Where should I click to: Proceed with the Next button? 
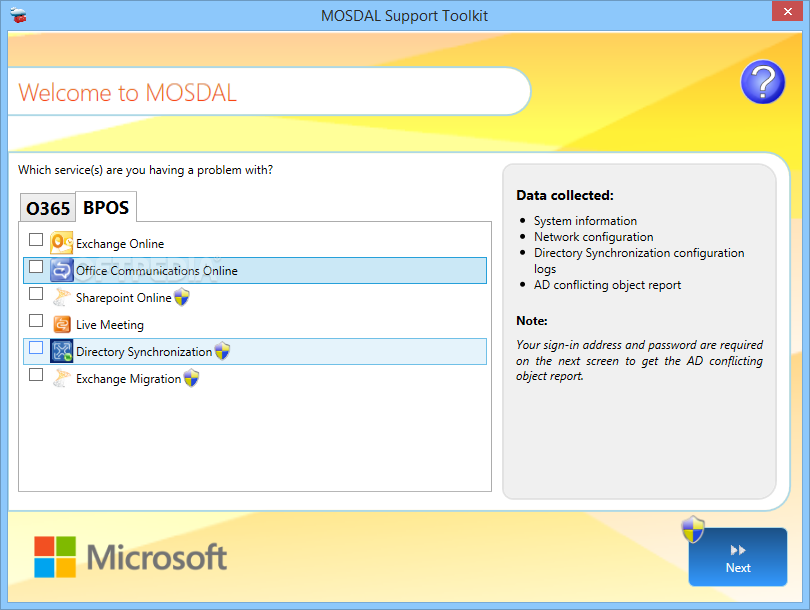coord(738,557)
